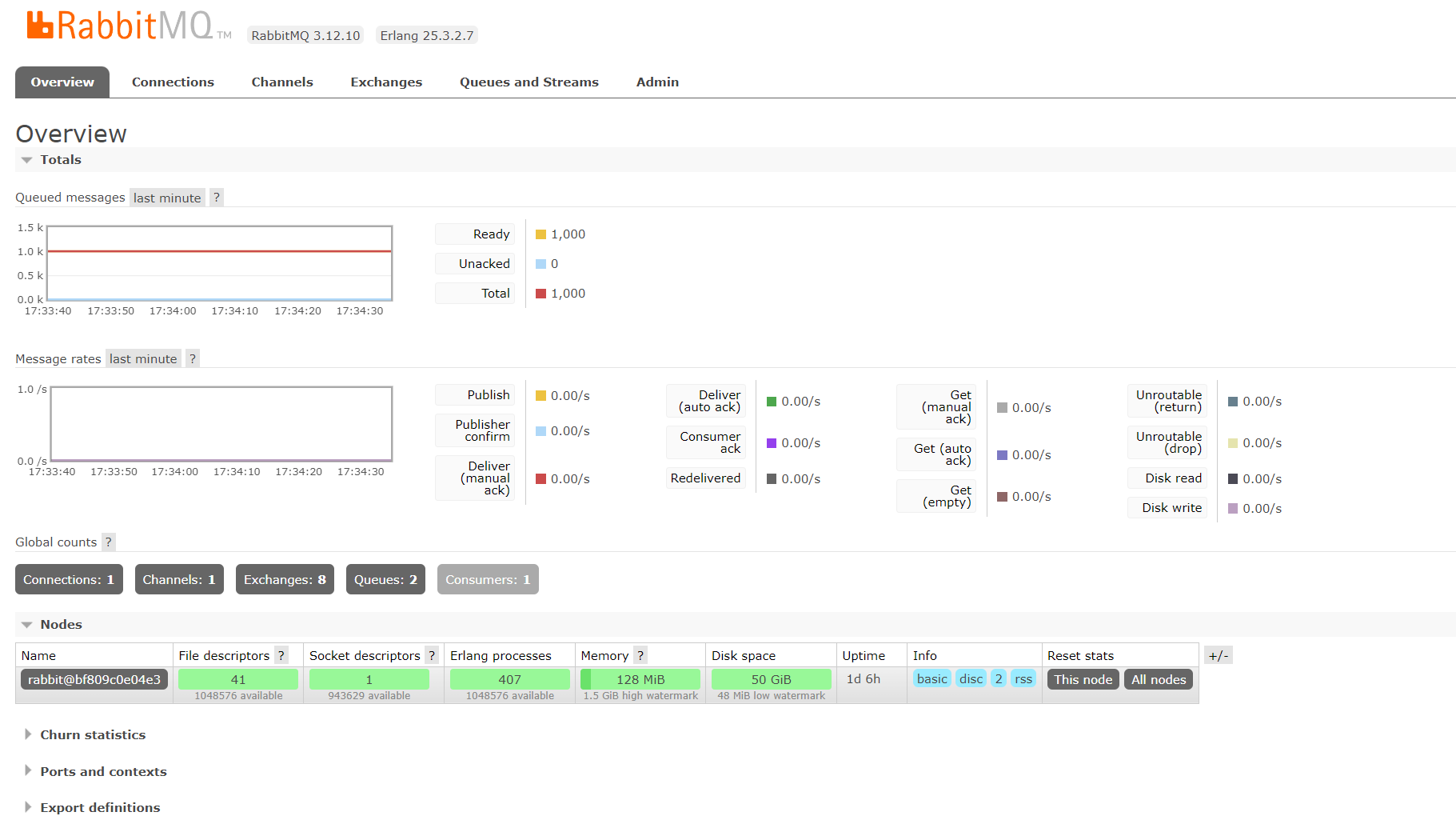Click the Memory 128 MiB usage bar

pyautogui.click(x=640, y=679)
